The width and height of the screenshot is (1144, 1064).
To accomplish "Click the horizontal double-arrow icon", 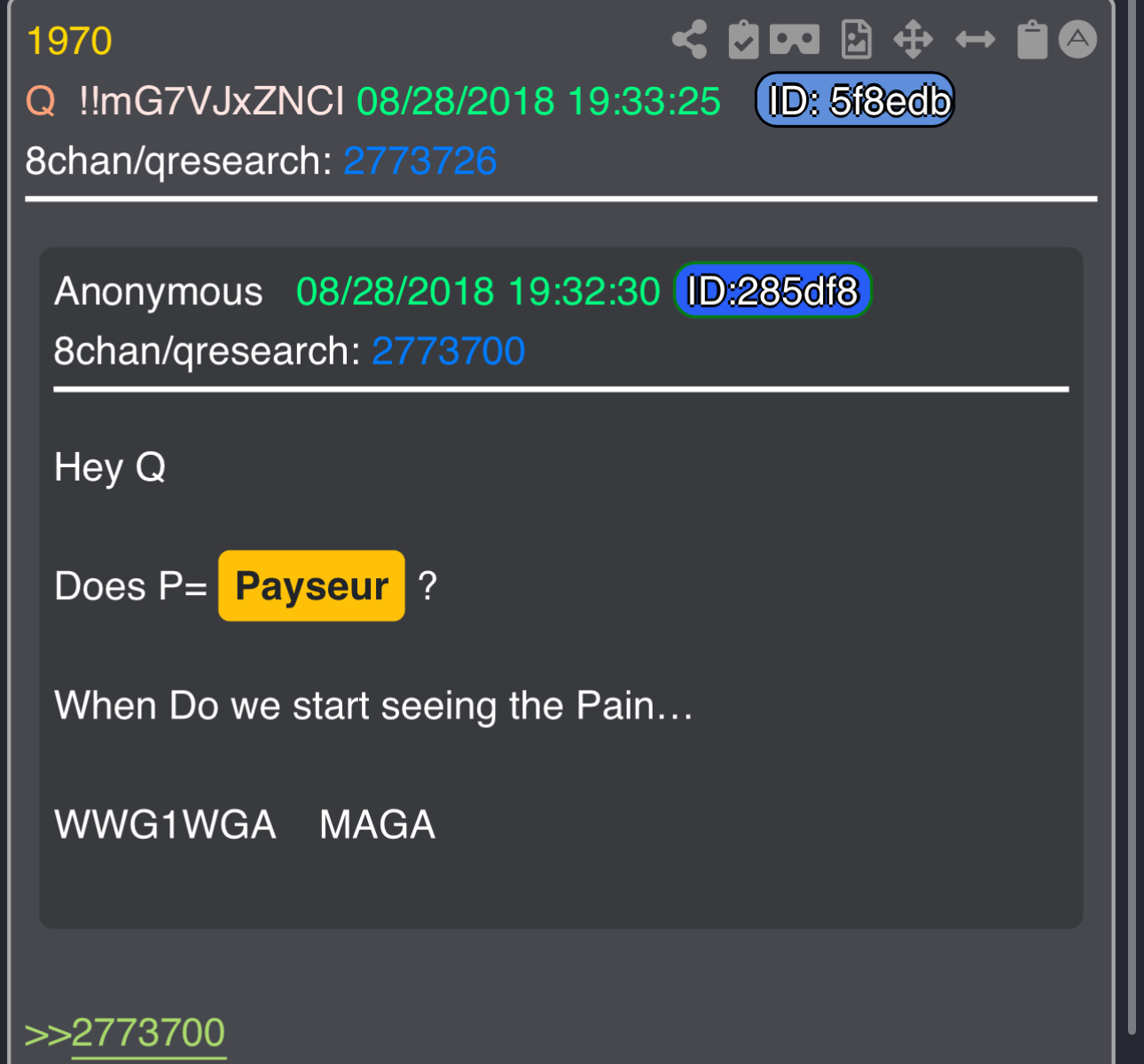I will [x=976, y=40].
